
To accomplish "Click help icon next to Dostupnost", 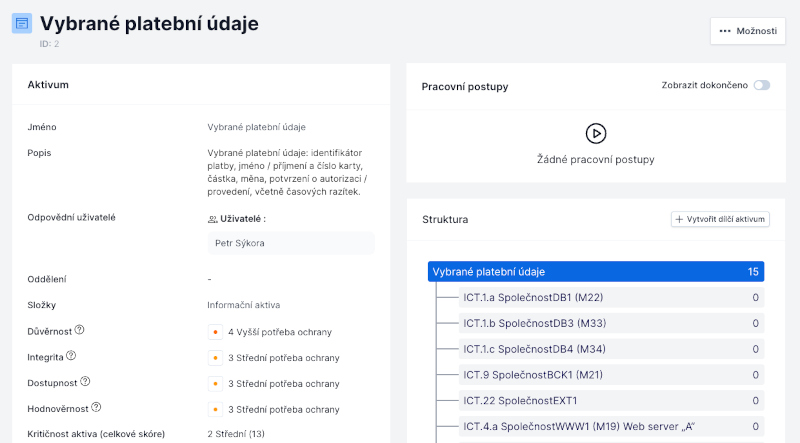I will [85, 382].
